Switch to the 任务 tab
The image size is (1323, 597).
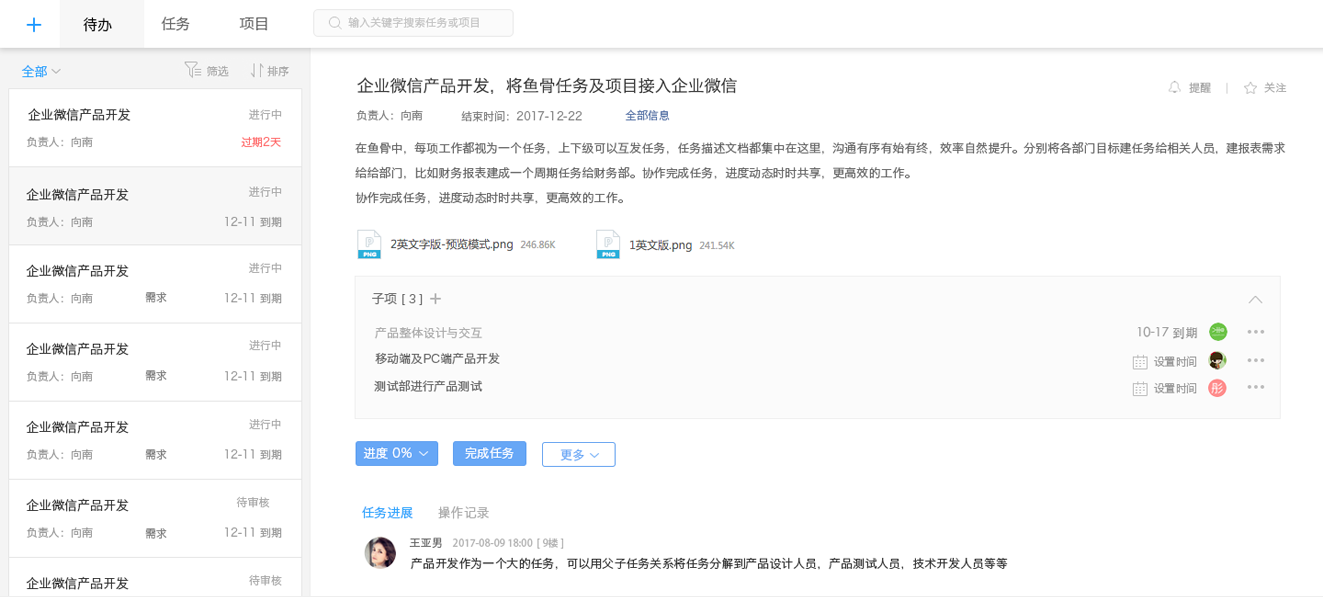pyautogui.click(x=176, y=24)
